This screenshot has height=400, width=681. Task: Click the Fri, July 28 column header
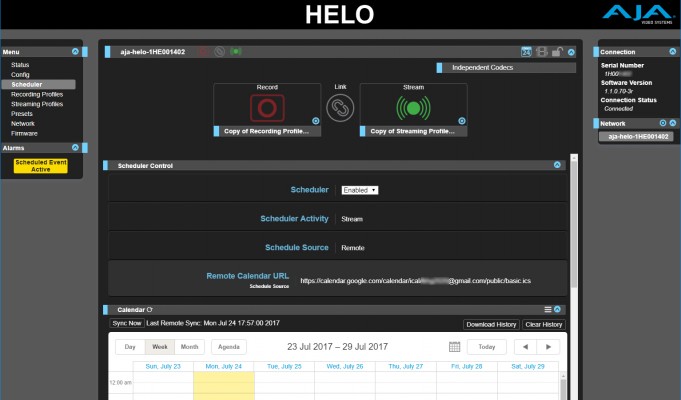coord(466,366)
